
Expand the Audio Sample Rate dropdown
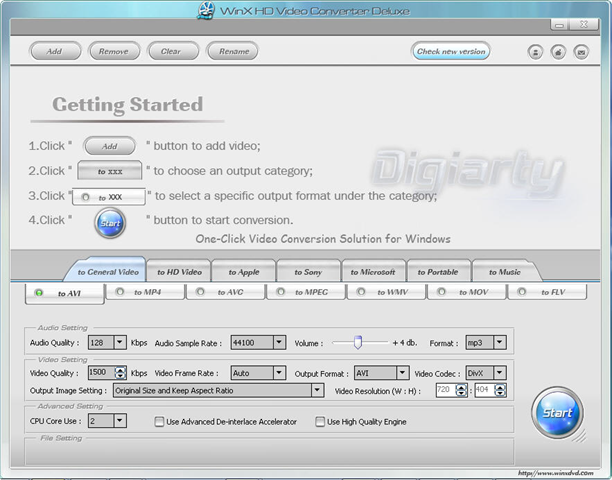pos(279,343)
